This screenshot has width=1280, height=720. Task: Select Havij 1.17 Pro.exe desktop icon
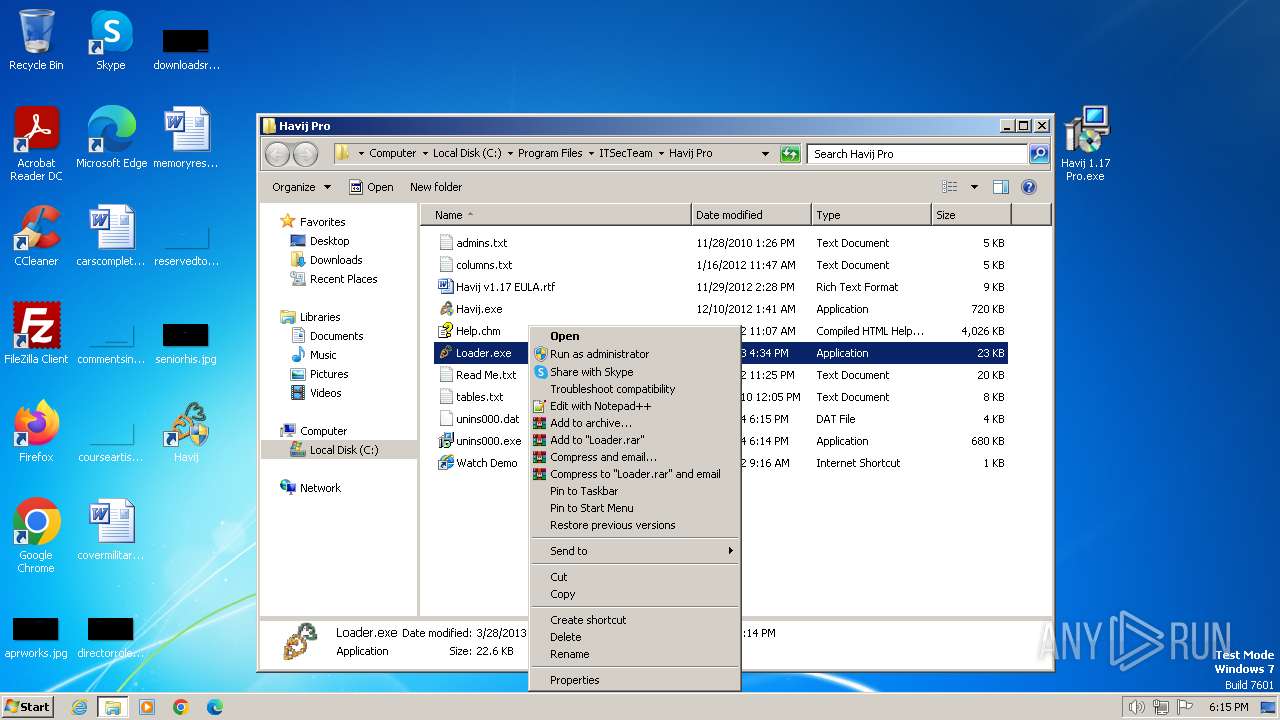[x=1086, y=144]
